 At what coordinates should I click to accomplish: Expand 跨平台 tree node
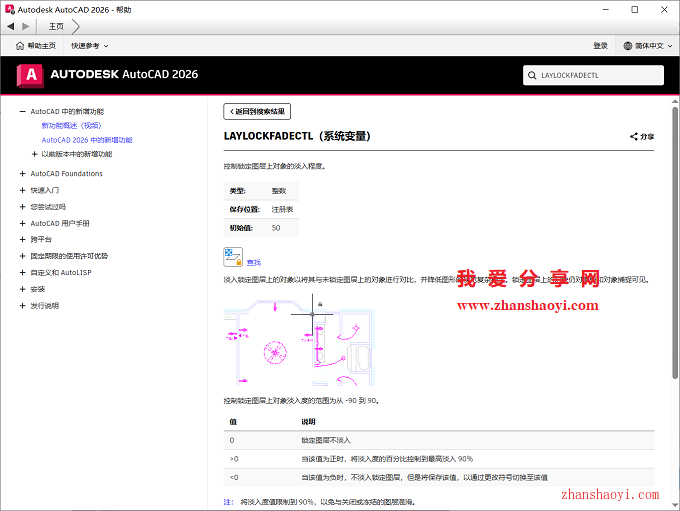tap(23, 239)
